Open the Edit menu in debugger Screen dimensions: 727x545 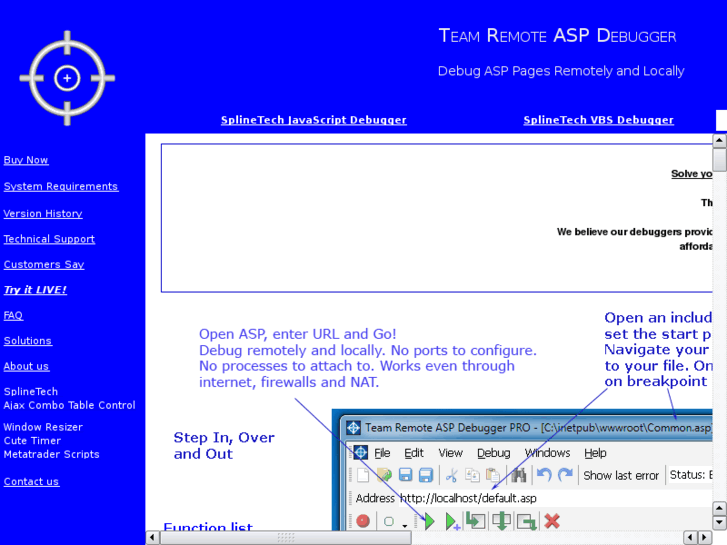(x=414, y=453)
